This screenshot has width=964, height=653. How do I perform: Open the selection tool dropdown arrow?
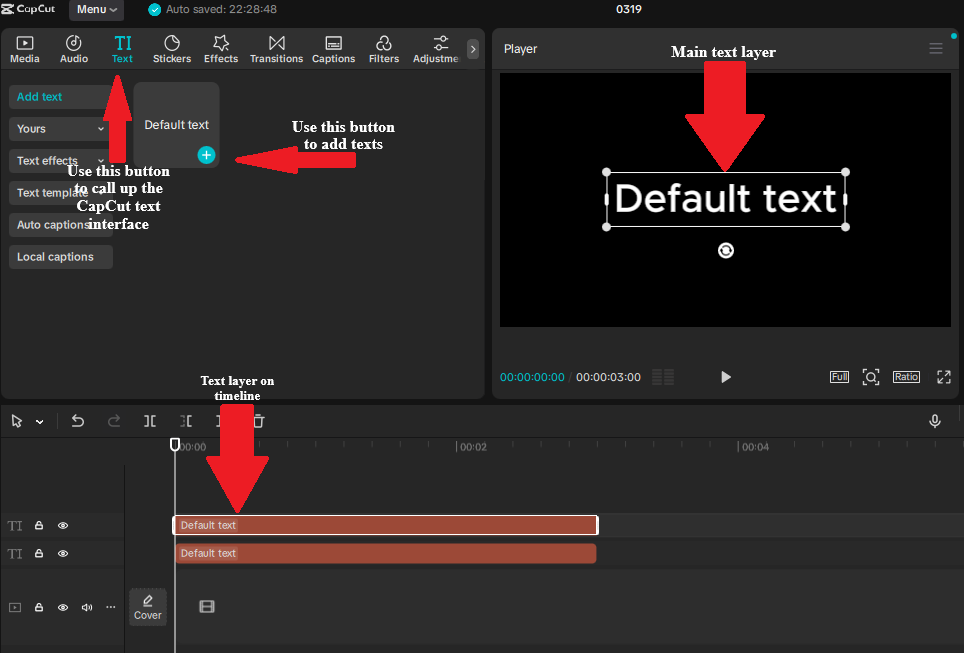click(39, 421)
